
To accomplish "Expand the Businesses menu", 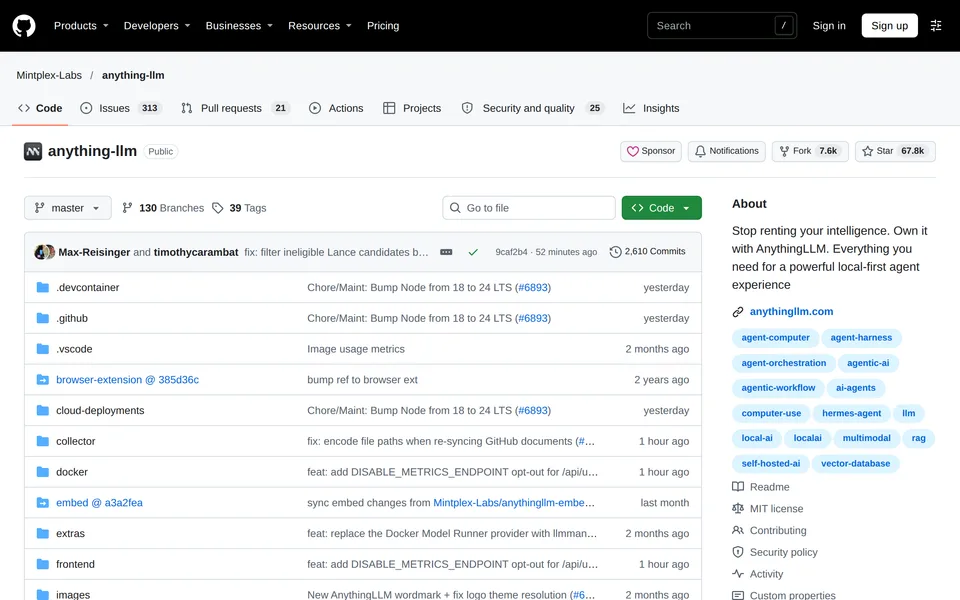I will pyautogui.click(x=239, y=26).
